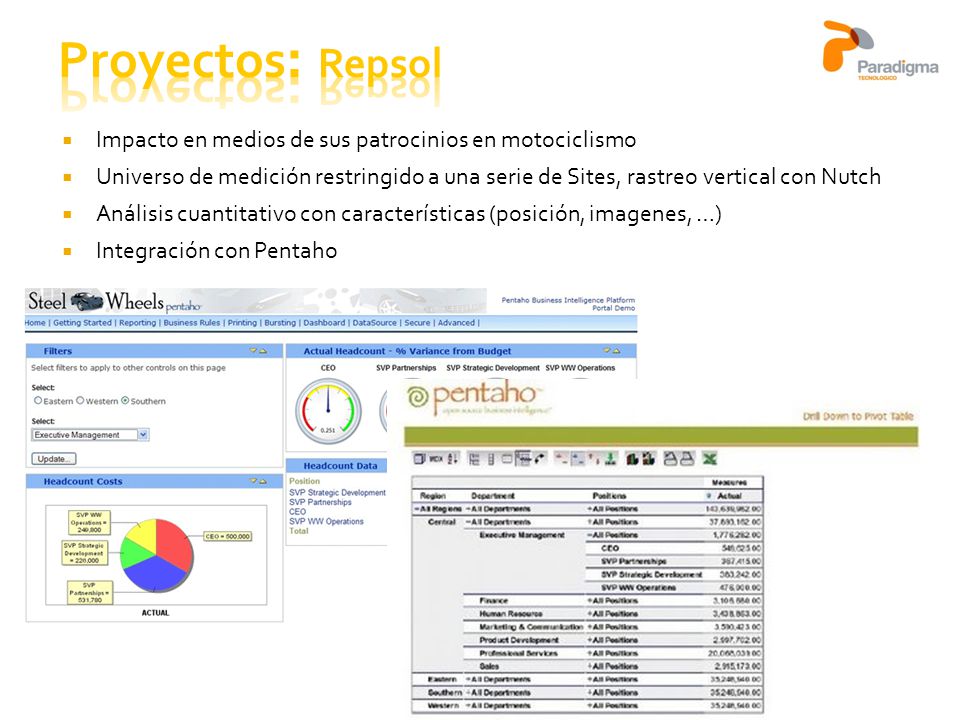Screen dimensions: 960x720
Task: Open the Dashboard menu
Action: point(324,323)
